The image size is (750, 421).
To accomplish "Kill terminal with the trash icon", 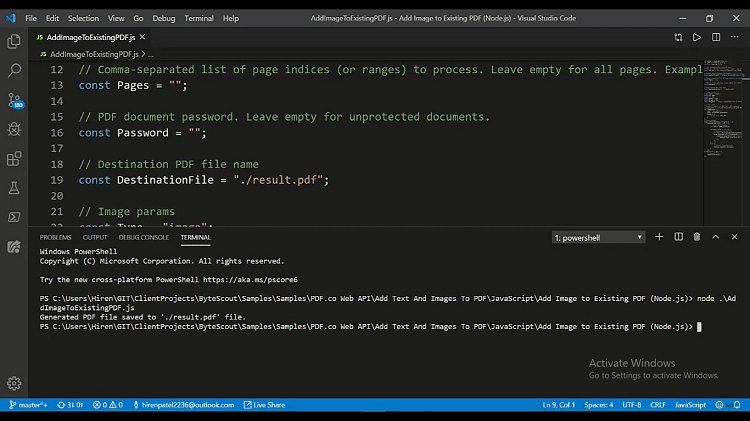I will [x=697, y=237].
